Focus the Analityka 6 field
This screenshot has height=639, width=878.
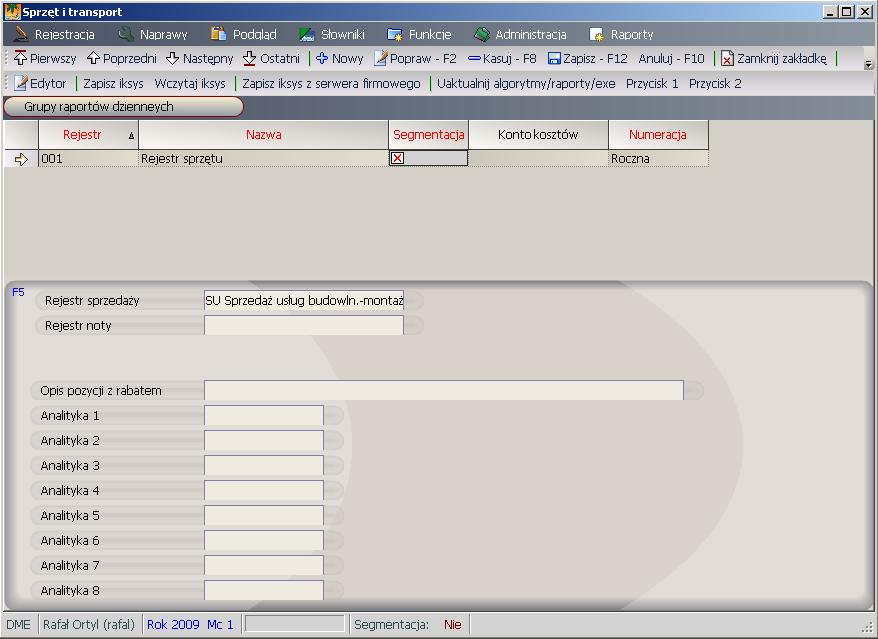pyautogui.click(x=264, y=540)
